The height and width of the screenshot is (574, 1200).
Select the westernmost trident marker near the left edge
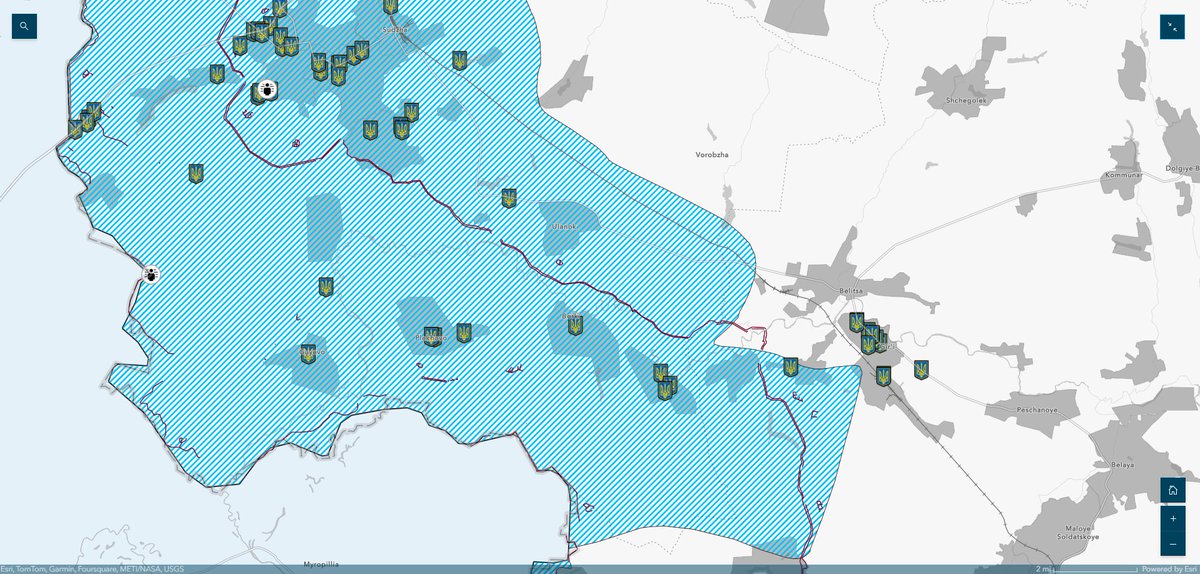[75, 129]
